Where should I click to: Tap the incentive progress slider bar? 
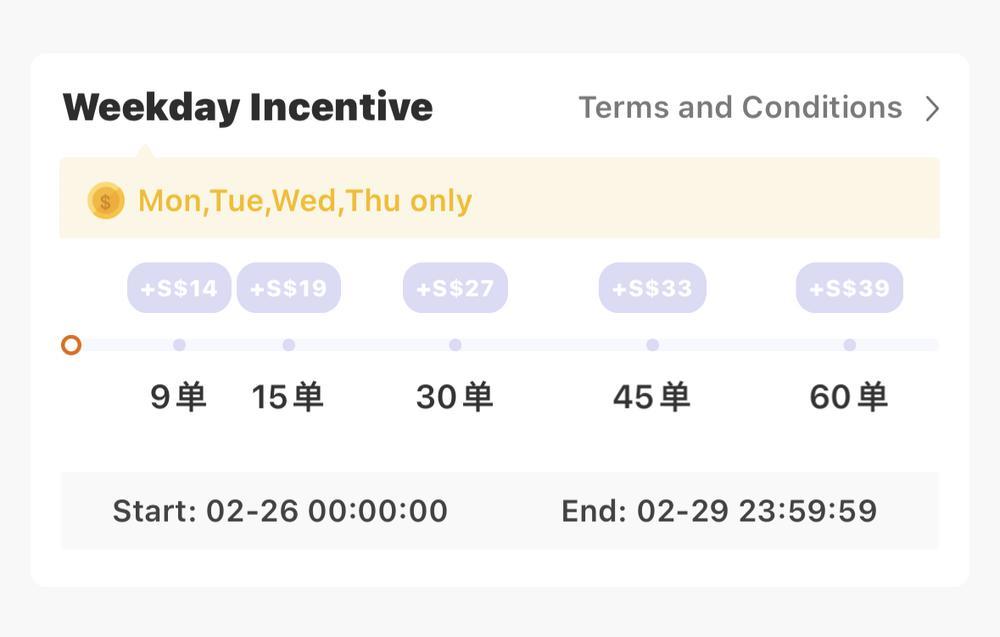tap(500, 344)
